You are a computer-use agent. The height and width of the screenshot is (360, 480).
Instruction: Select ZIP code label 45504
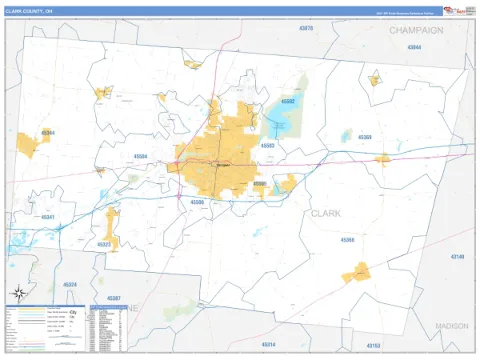(140, 156)
